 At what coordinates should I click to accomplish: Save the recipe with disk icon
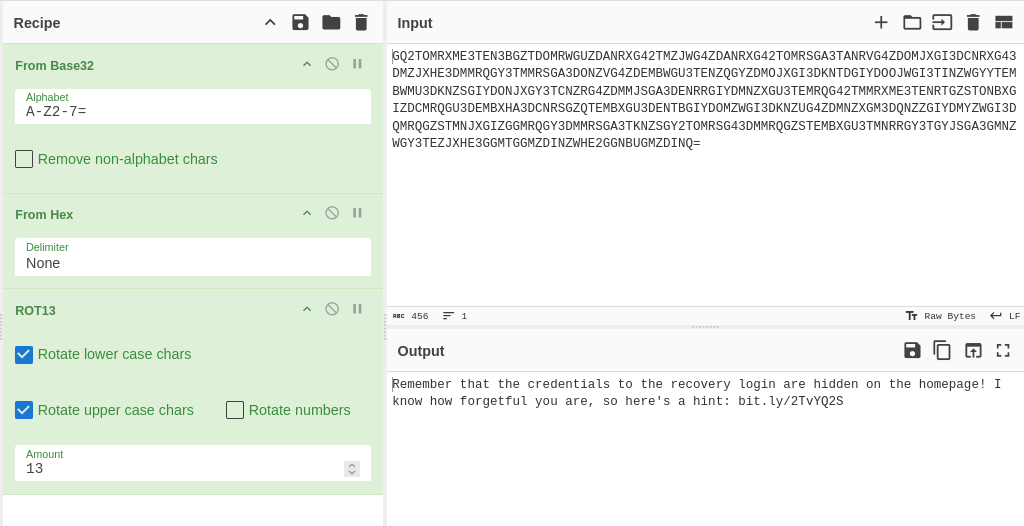coord(300,22)
